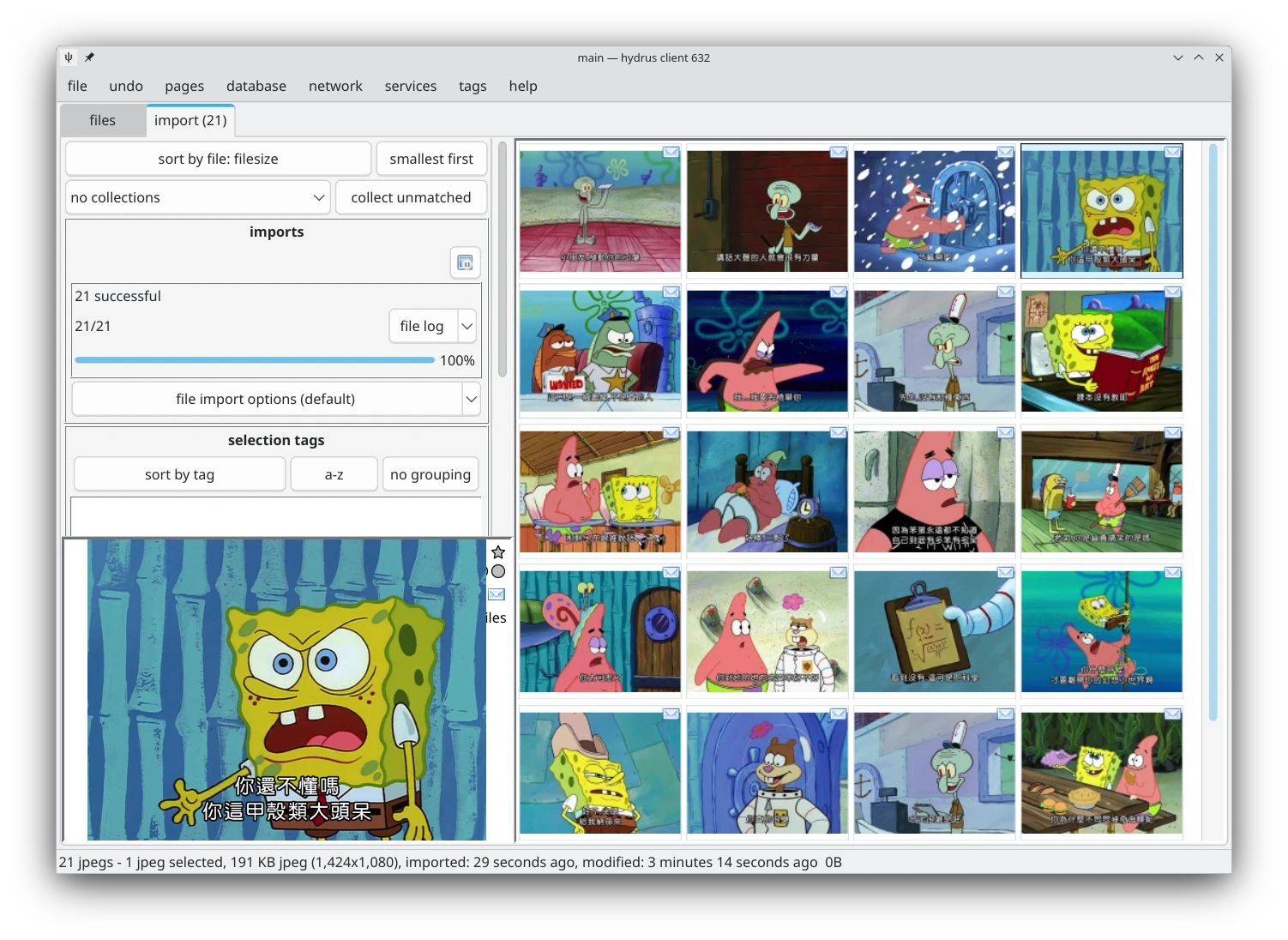This screenshot has width=1288, height=940.
Task: Click the a-z sort button
Action: tap(334, 473)
